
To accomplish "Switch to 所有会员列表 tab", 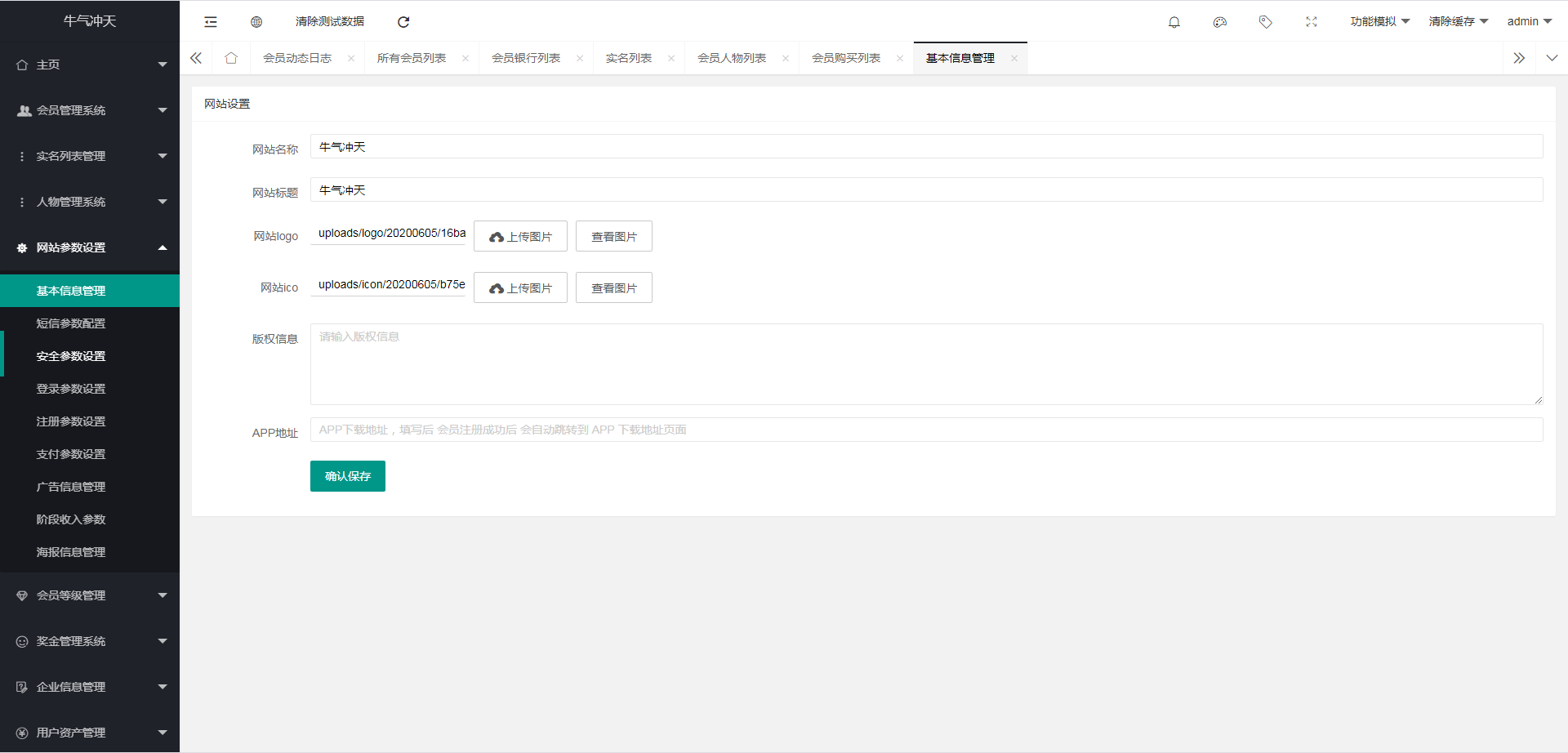I will pos(412,58).
